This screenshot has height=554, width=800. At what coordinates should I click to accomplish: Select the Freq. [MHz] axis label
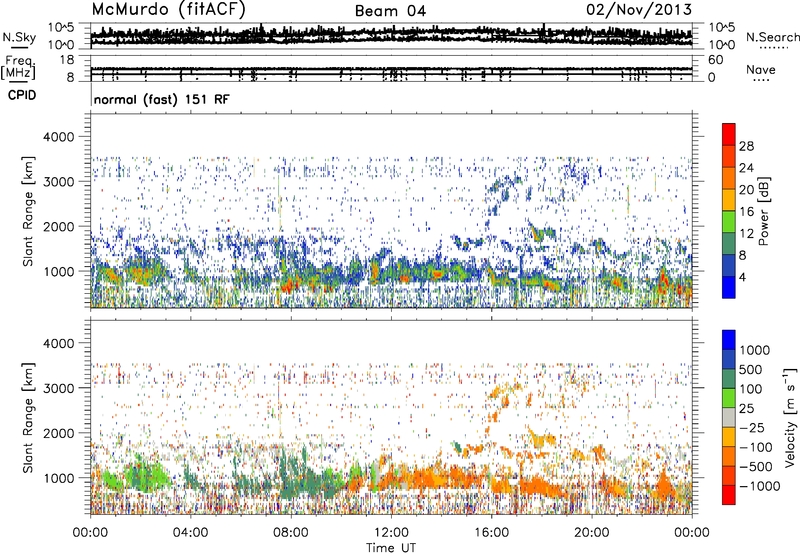(20, 67)
